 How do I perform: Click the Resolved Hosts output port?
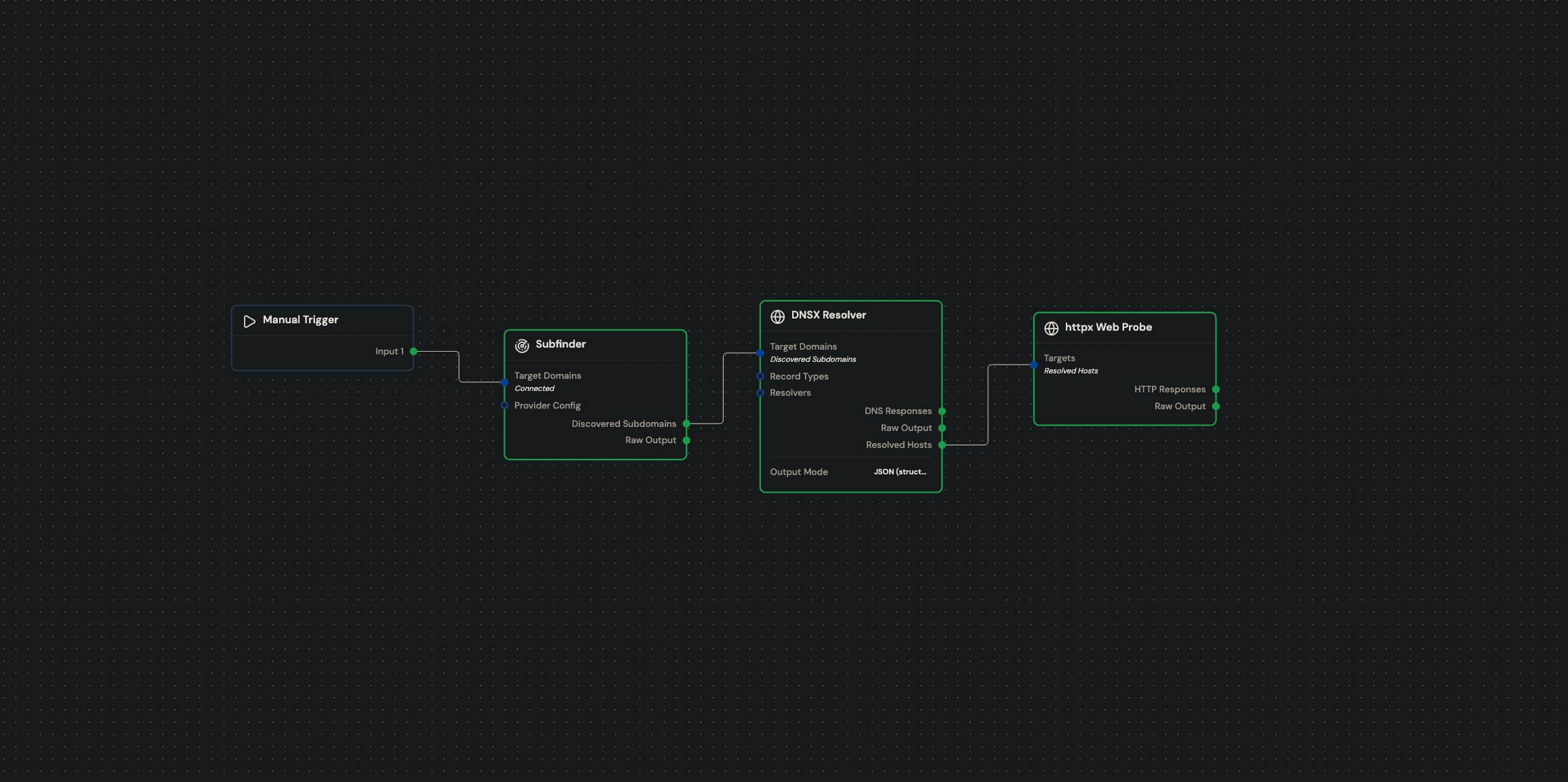coord(942,445)
